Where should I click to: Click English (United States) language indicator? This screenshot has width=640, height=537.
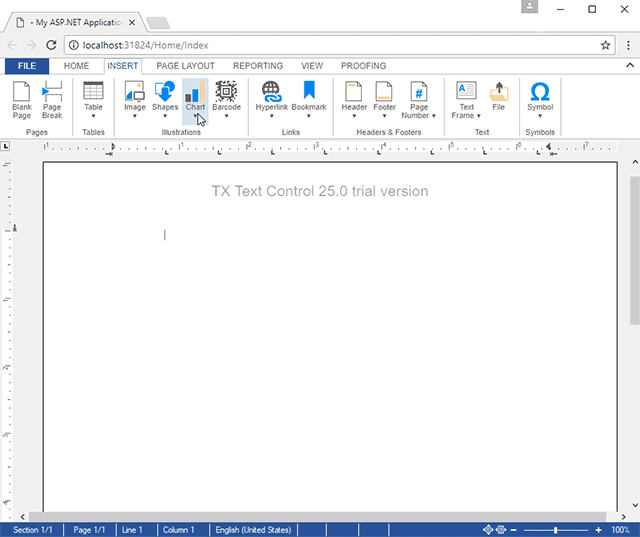click(253, 530)
